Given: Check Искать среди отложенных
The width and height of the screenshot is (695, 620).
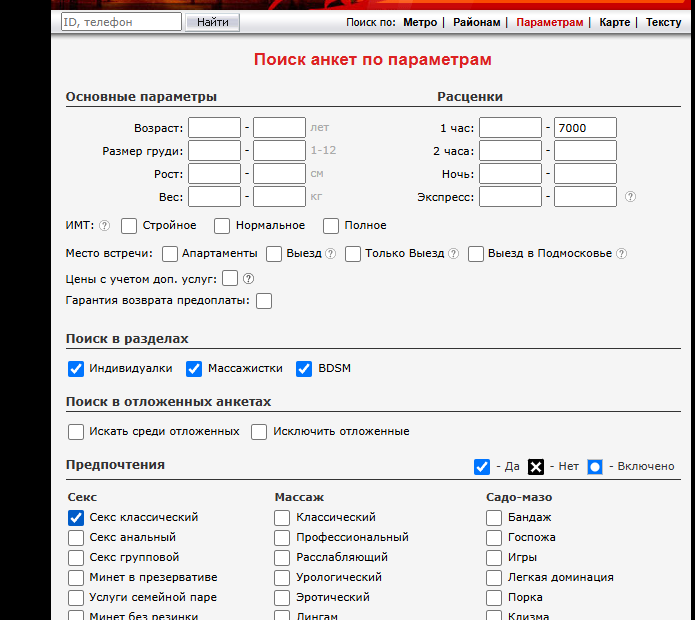Looking at the screenshot, I should [x=76, y=432].
